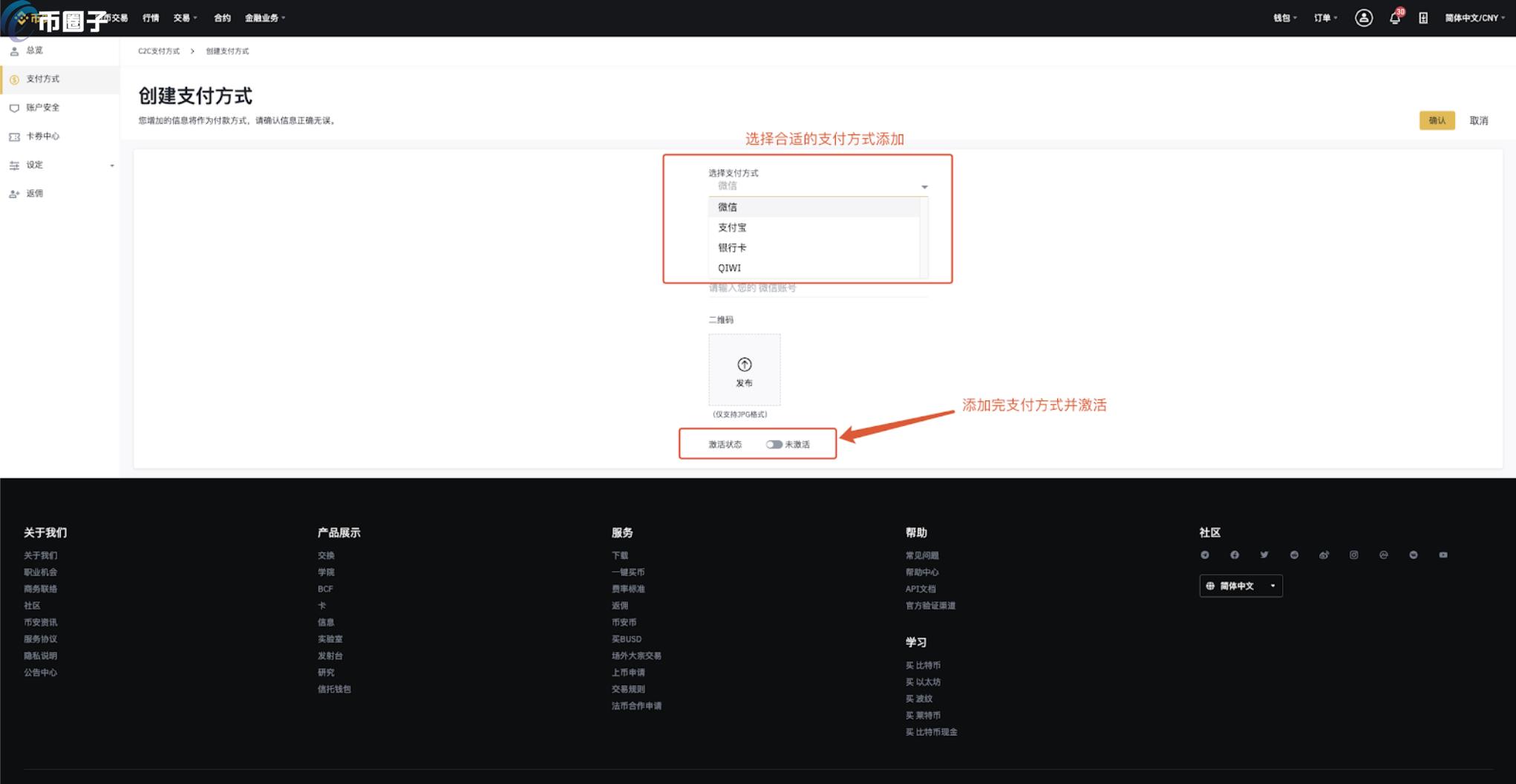Click the 账户安全 shield icon
1516x784 pixels.
(14, 108)
